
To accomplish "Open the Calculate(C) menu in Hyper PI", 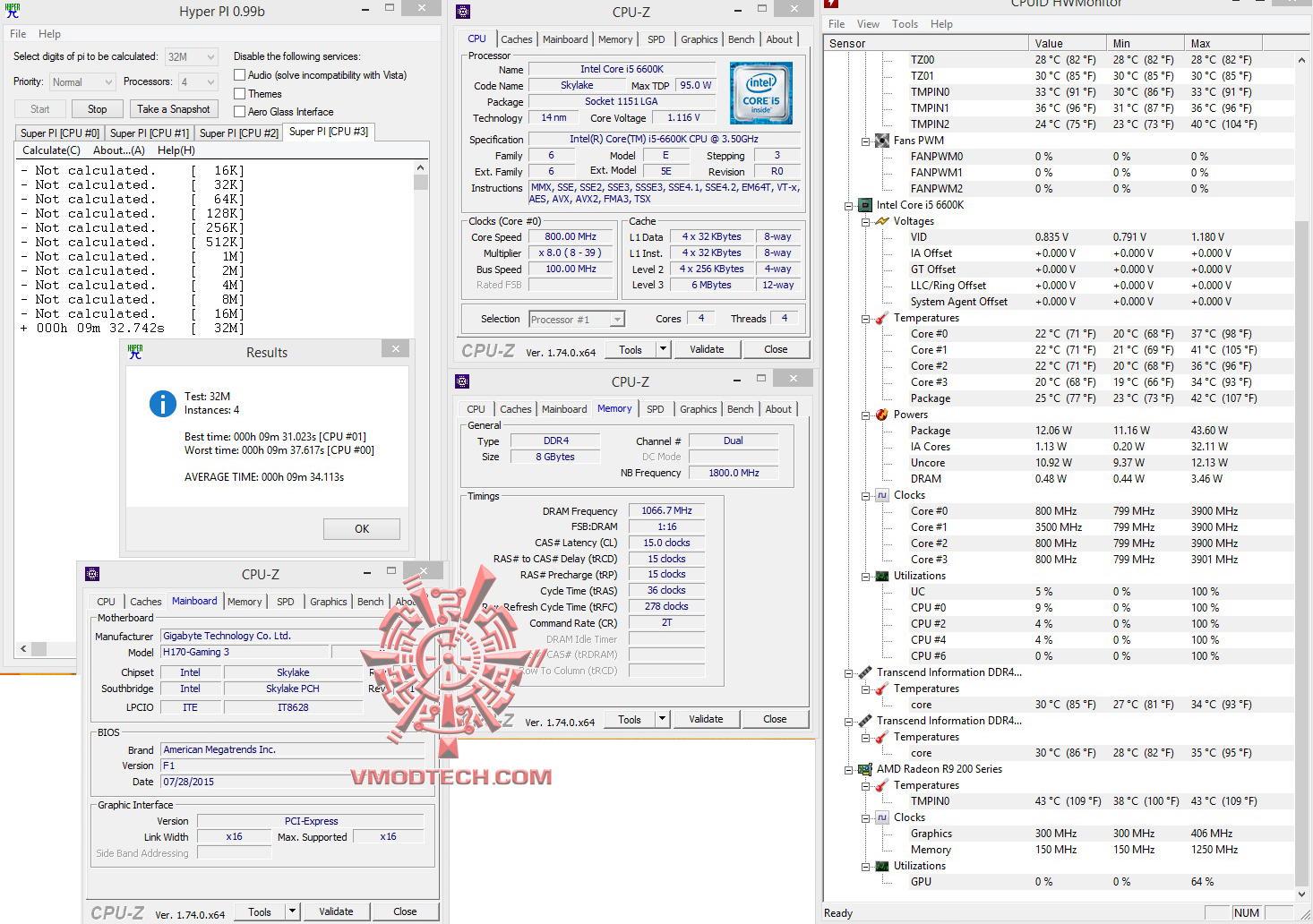I will pyautogui.click(x=51, y=150).
